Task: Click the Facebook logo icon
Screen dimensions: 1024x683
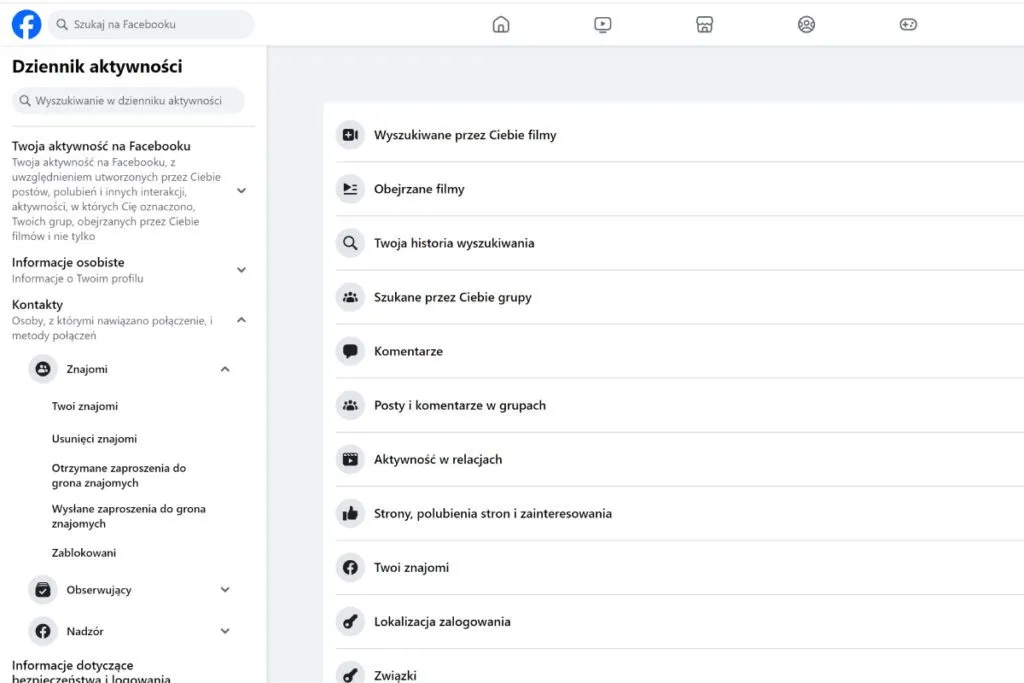Action: pos(26,24)
